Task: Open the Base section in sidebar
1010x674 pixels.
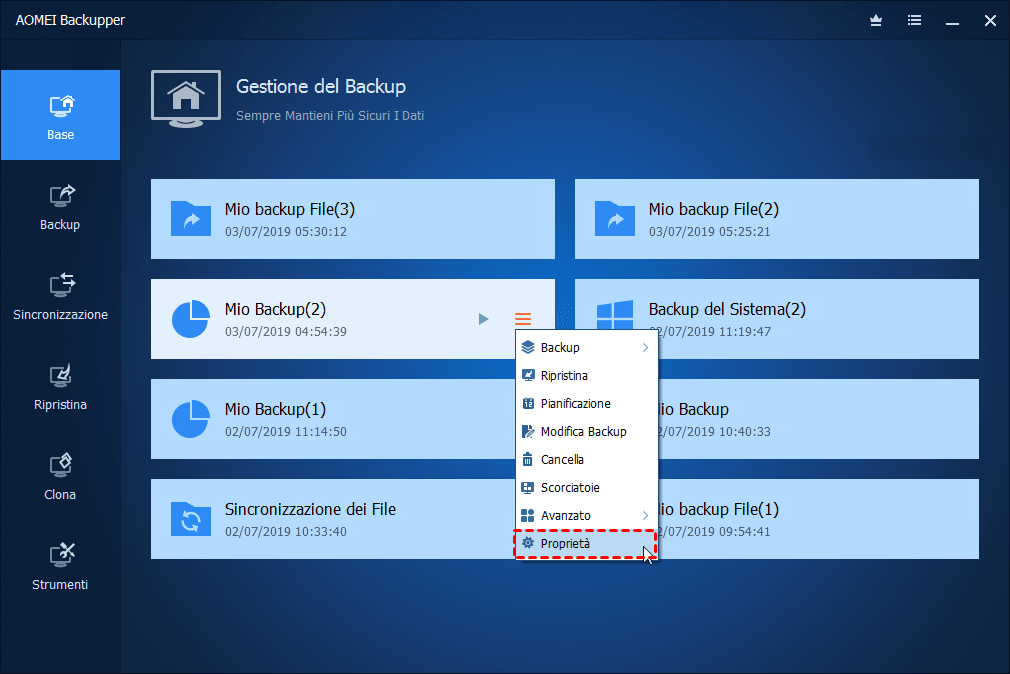Action: pyautogui.click(x=60, y=115)
